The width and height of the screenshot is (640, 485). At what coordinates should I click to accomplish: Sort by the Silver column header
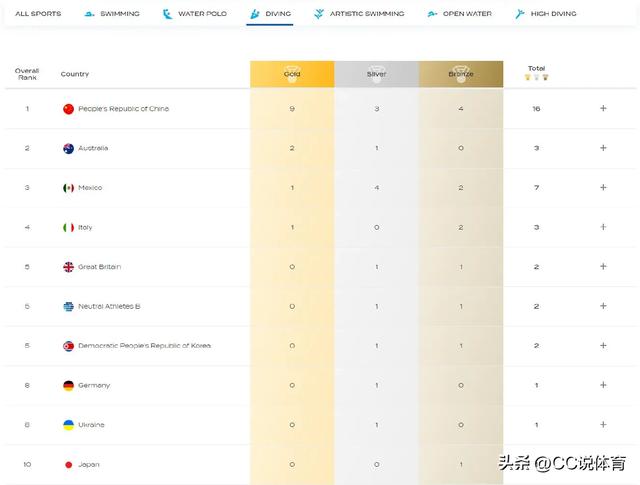coord(376,74)
